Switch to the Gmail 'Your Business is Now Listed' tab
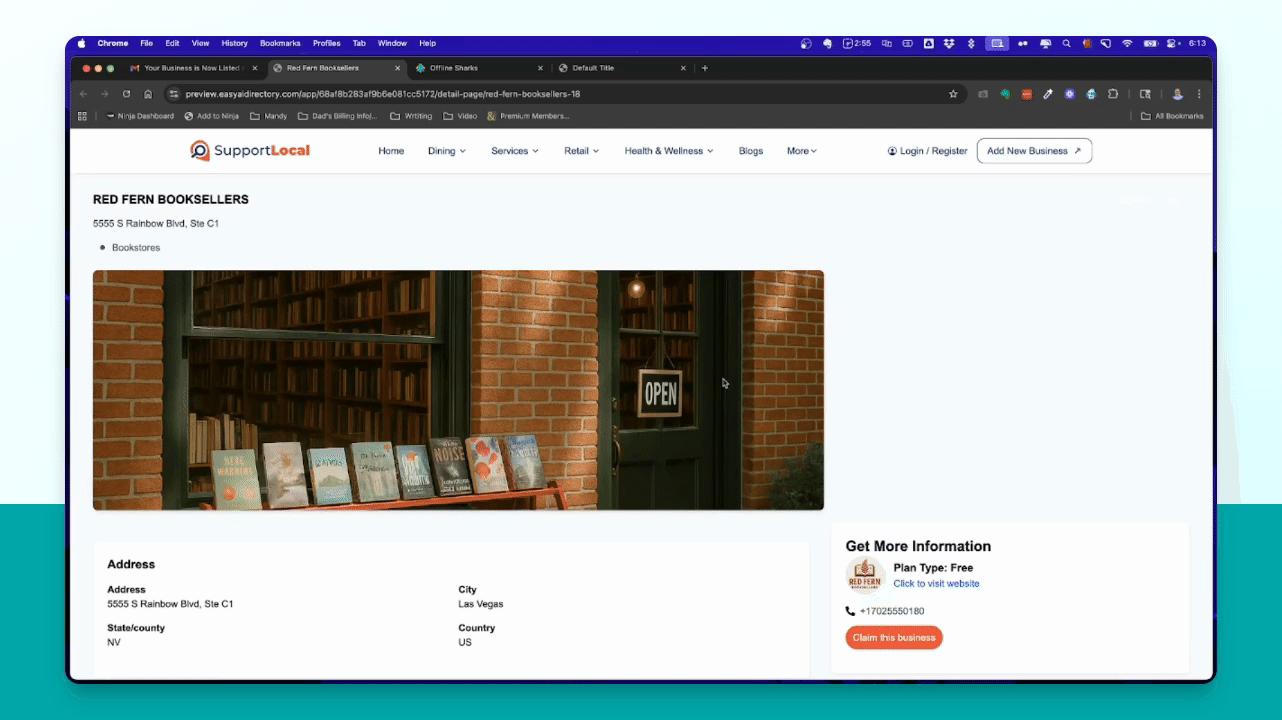1282x720 pixels. [195, 68]
